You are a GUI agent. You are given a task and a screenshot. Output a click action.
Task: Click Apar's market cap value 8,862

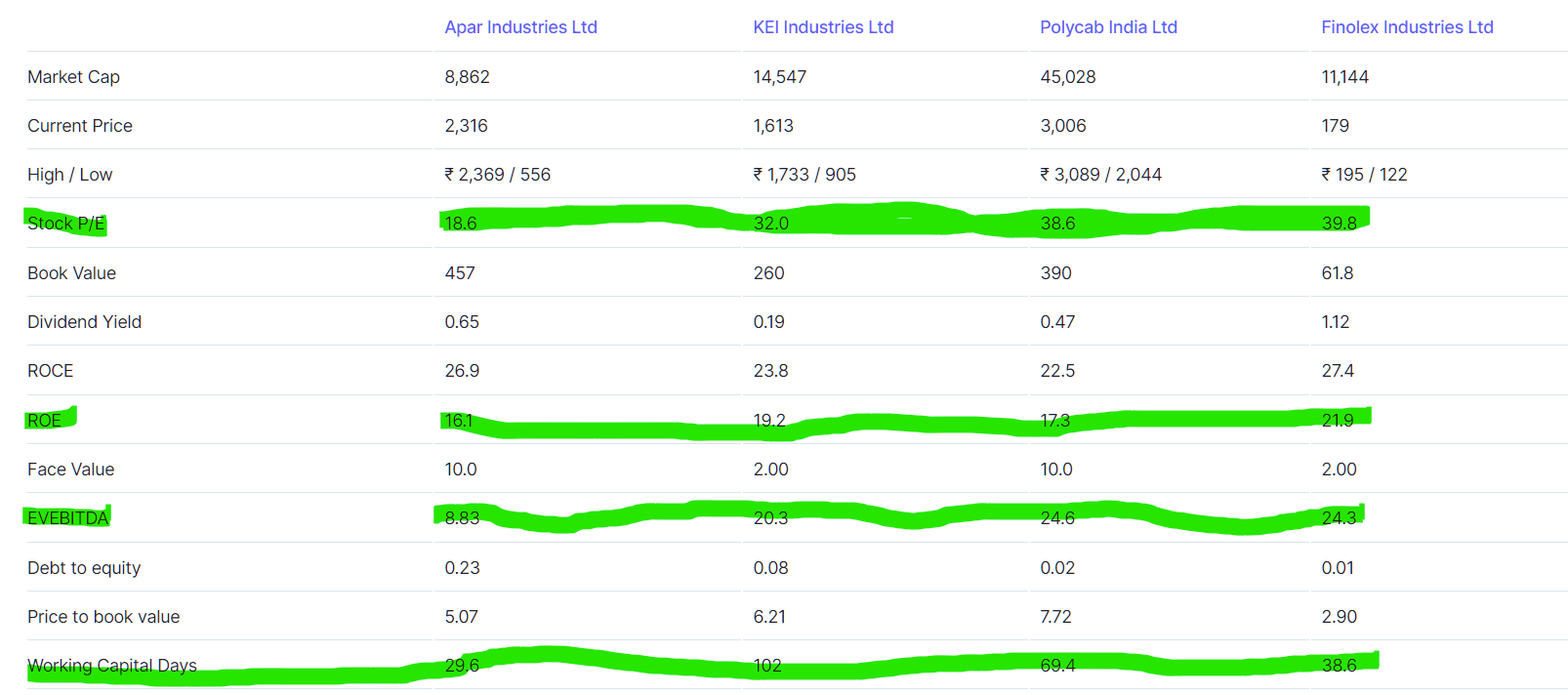click(x=467, y=77)
